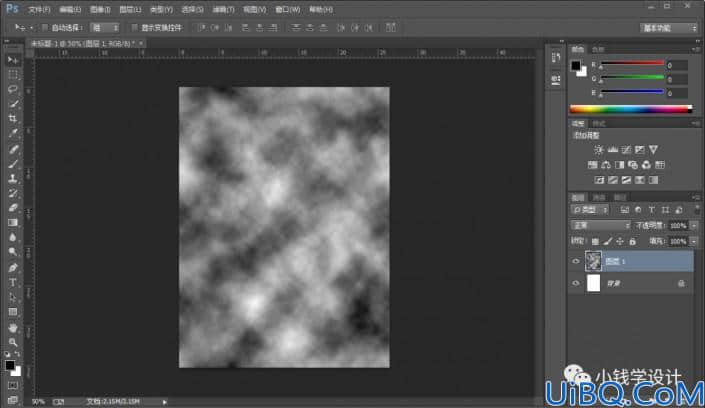Open the layer blend mode dropdown

601,225
